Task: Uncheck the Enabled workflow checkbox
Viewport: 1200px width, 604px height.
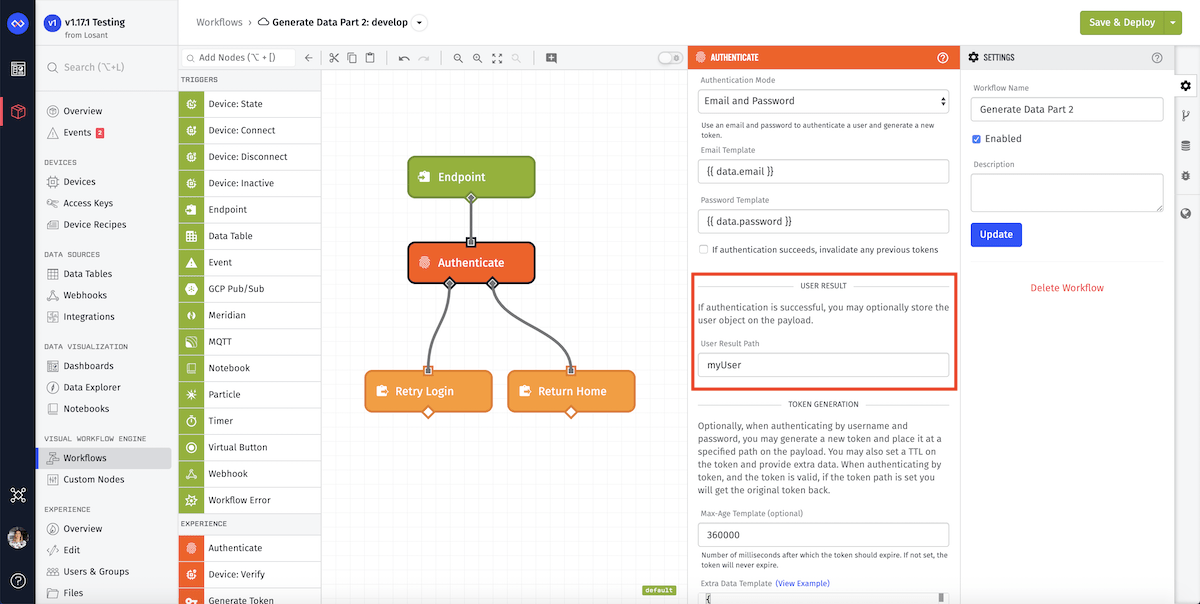Action: pos(977,139)
